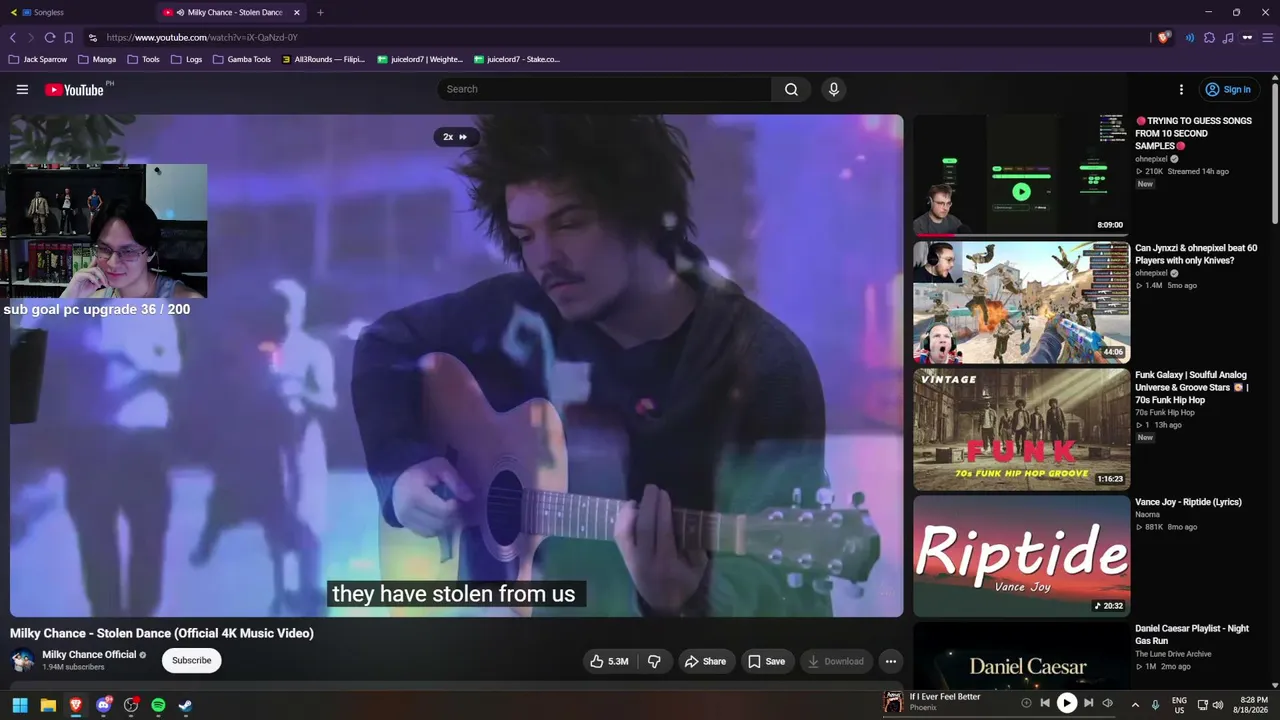Open Spotify from the taskbar
The height and width of the screenshot is (720, 1280).
158,705
